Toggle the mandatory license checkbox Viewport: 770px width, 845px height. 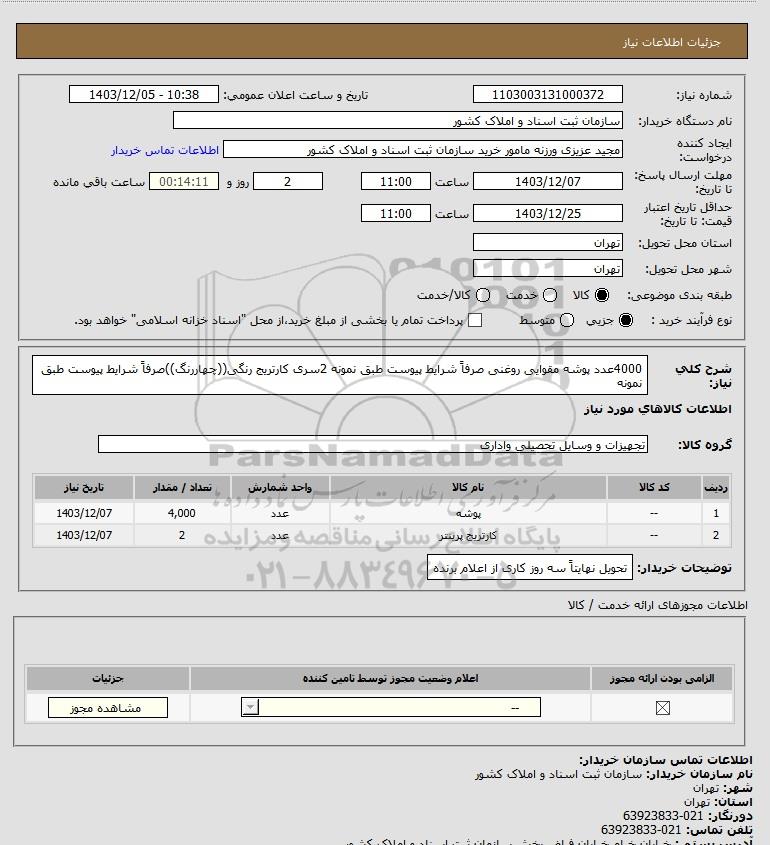click(x=662, y=708)
